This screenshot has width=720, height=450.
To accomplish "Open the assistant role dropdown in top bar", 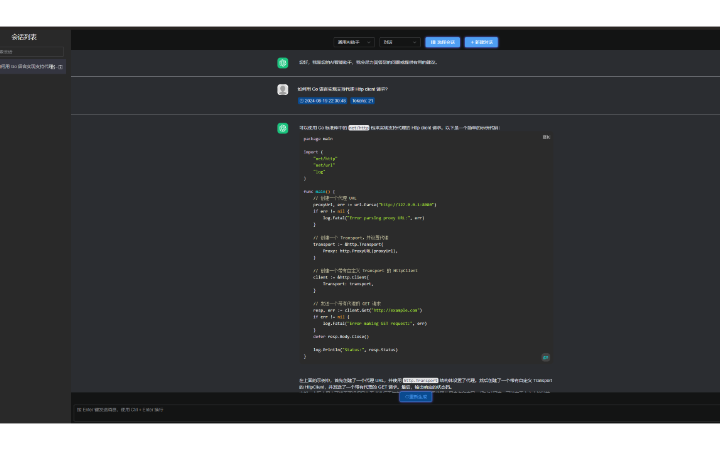I will click(354, 42).
